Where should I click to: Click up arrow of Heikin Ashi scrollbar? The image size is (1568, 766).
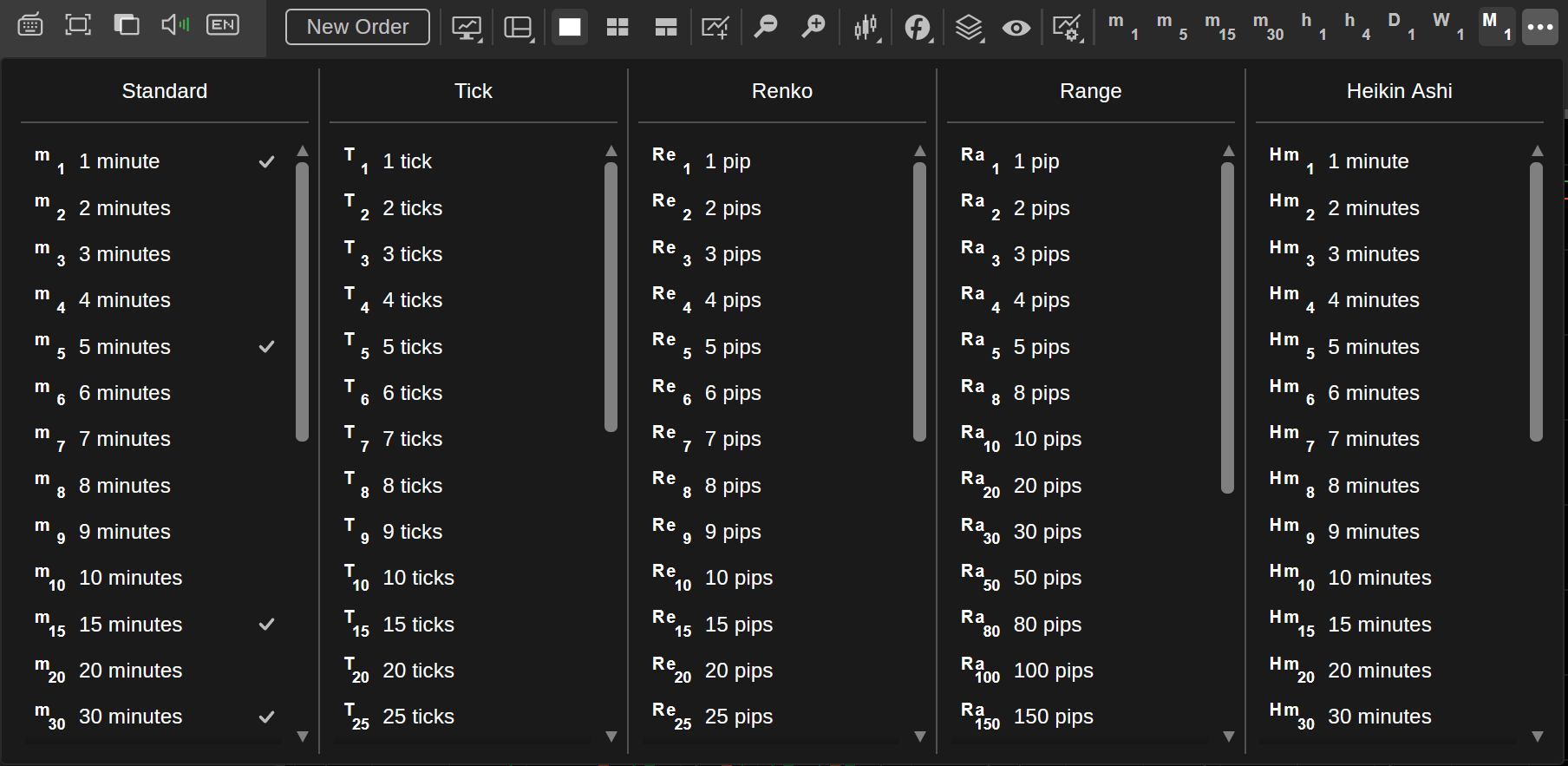click(1537, 151)
